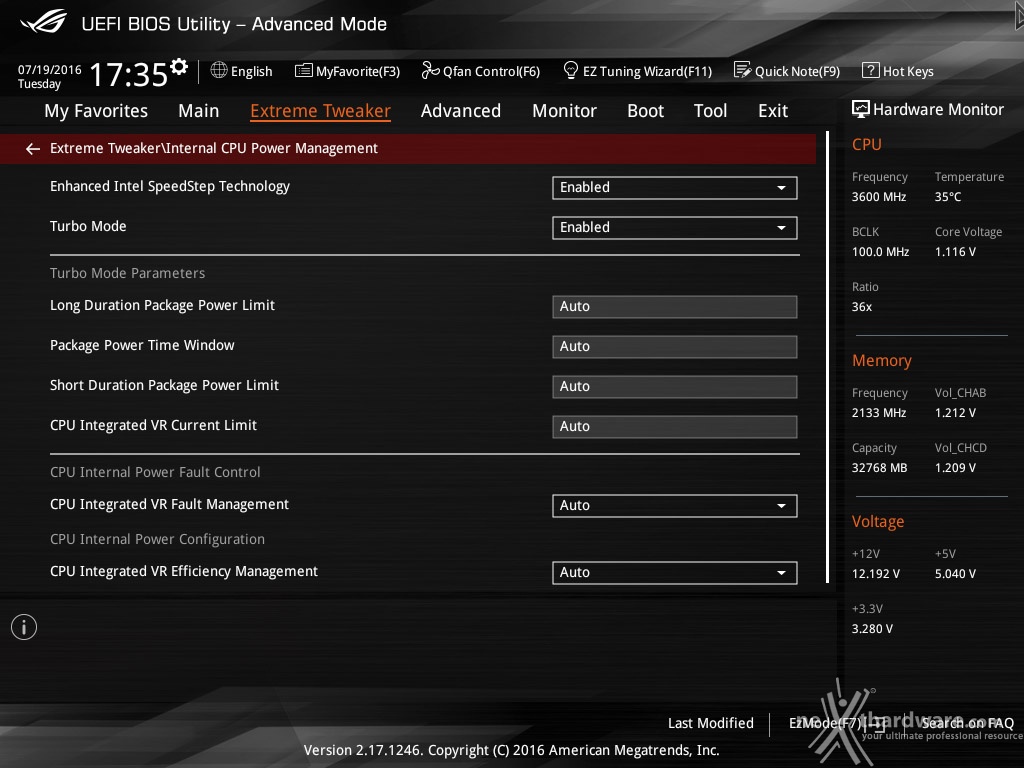Click Package Power Time Window field
This screenshot has height=768, width=1024.
coord(675,347)
